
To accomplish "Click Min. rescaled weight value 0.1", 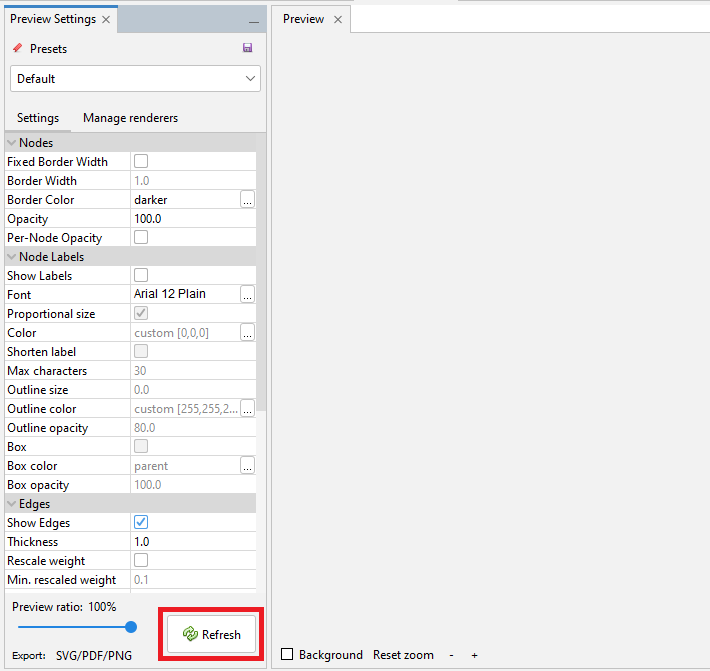I will (193, 580).
